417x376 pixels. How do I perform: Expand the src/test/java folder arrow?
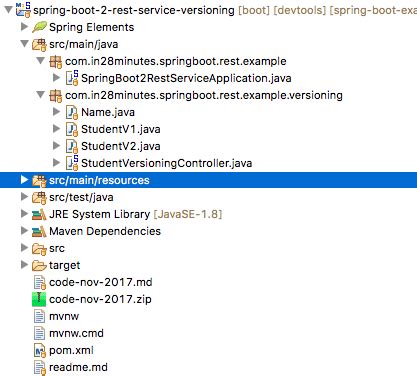pos(24,196)
